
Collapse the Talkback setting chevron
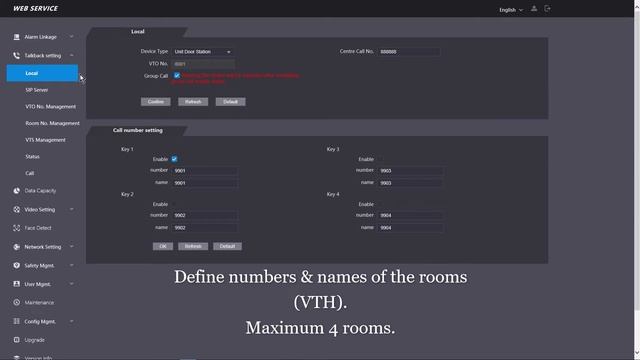click(71, 56)
